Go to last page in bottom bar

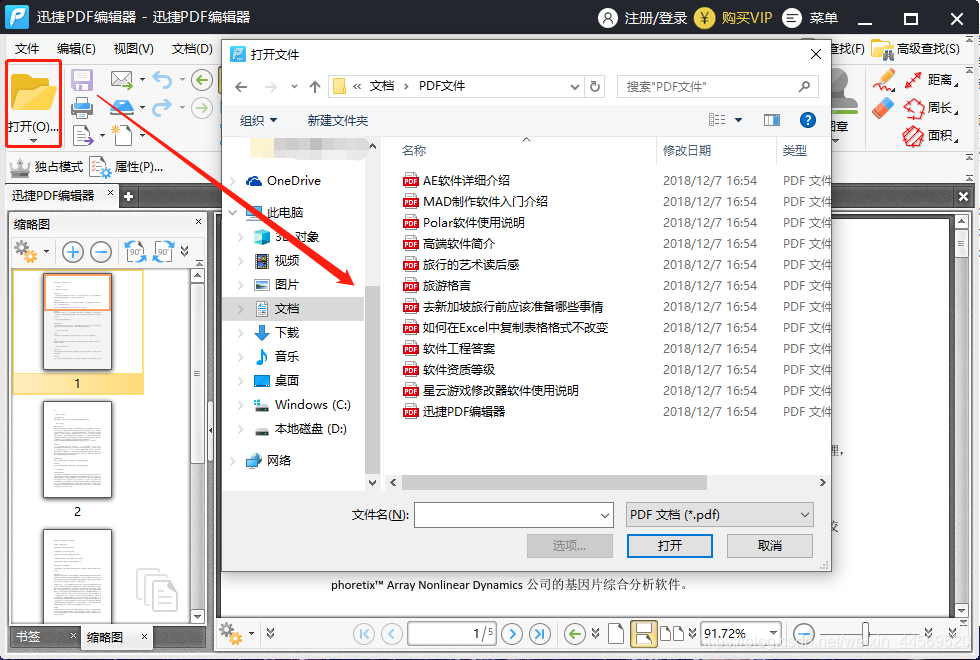[540, 634]
